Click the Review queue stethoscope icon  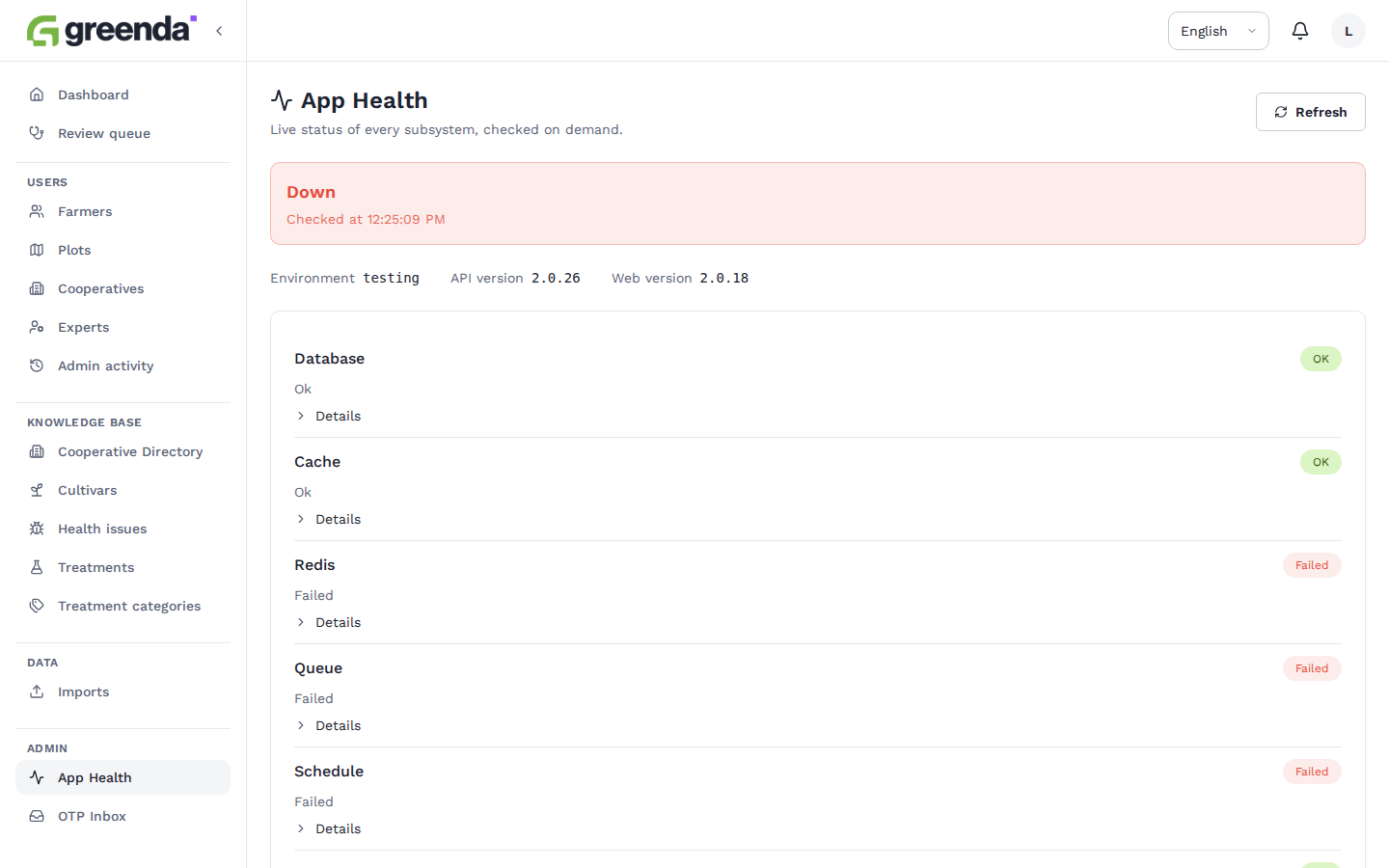coord(37,133)
